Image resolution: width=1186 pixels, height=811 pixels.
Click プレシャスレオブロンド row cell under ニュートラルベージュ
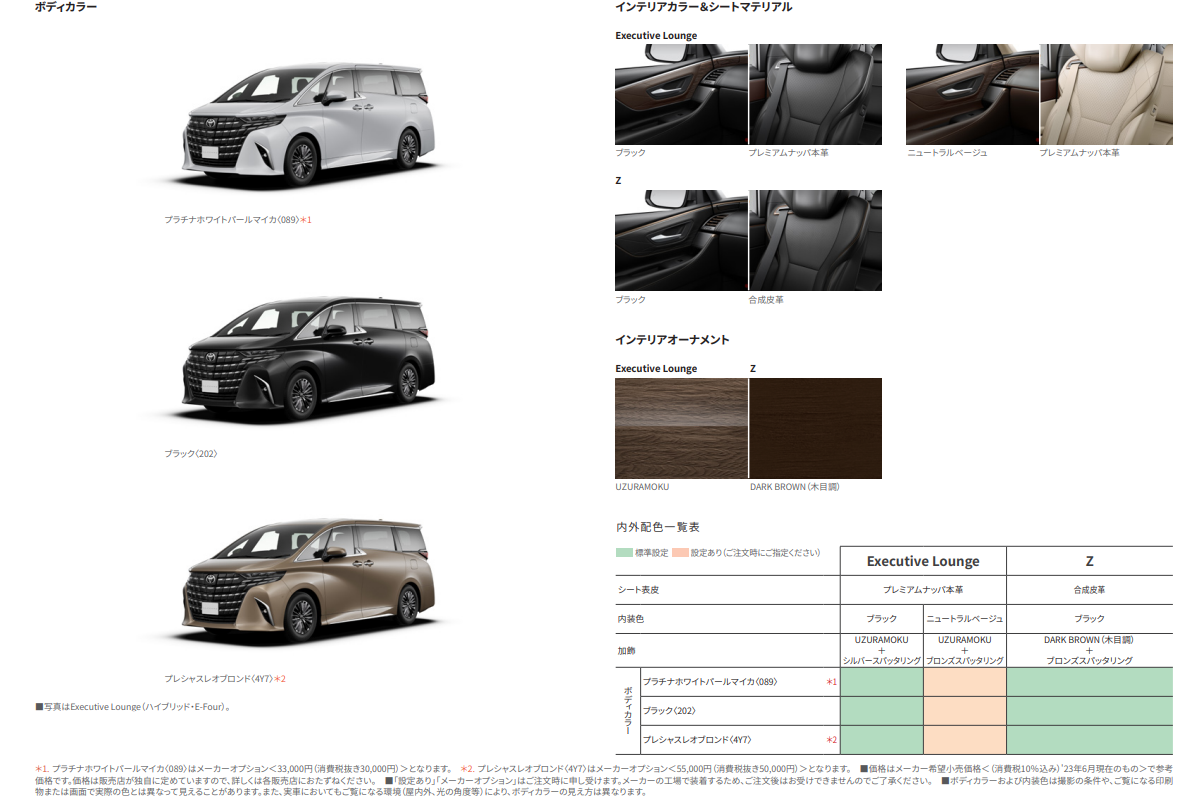coord(964,740)
